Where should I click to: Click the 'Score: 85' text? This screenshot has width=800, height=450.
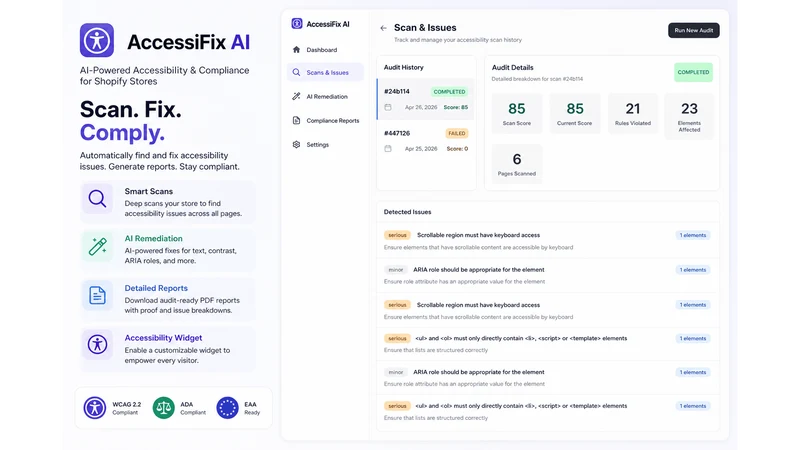(x=456, y=107)
